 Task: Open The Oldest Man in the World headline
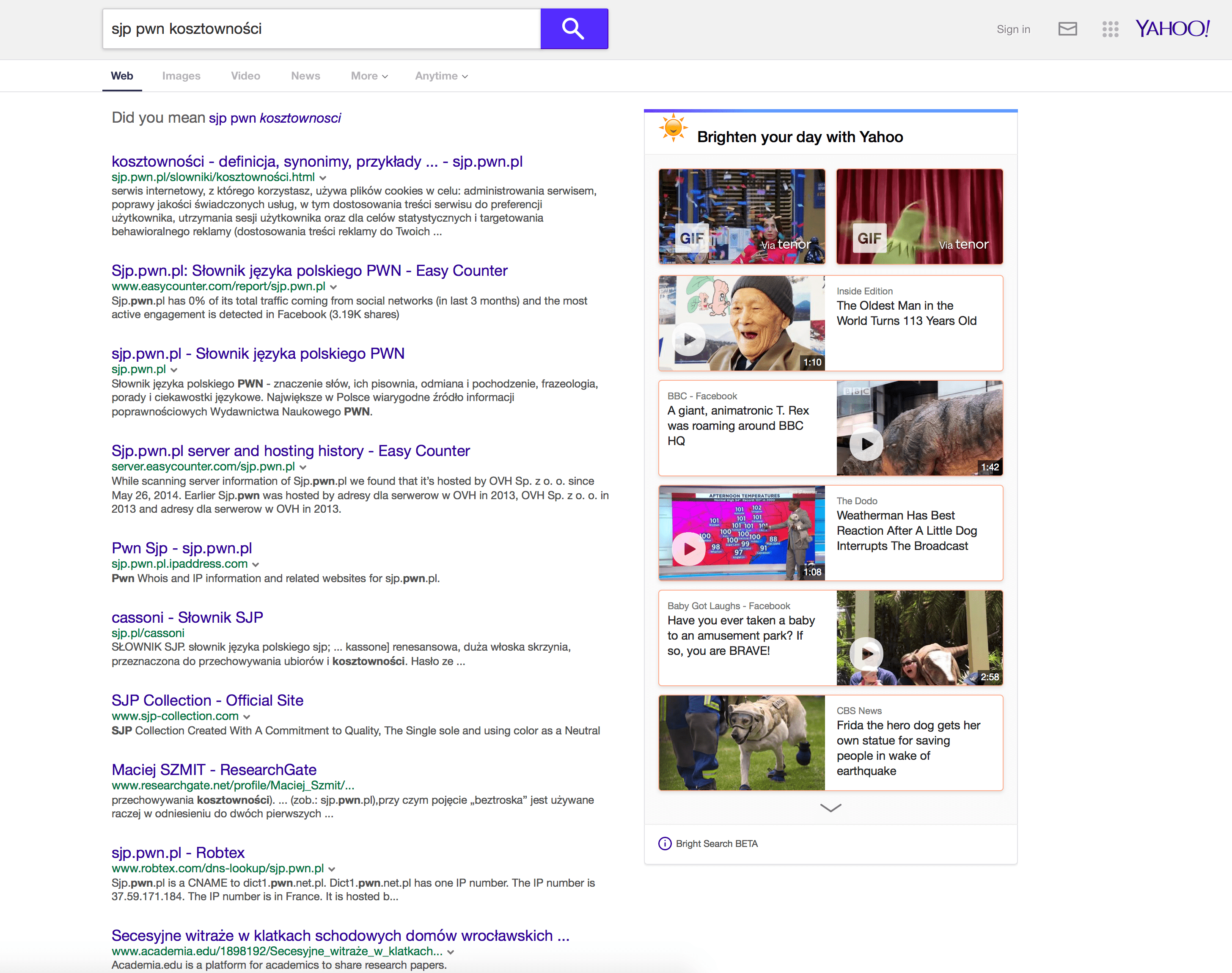coord(906,313)
